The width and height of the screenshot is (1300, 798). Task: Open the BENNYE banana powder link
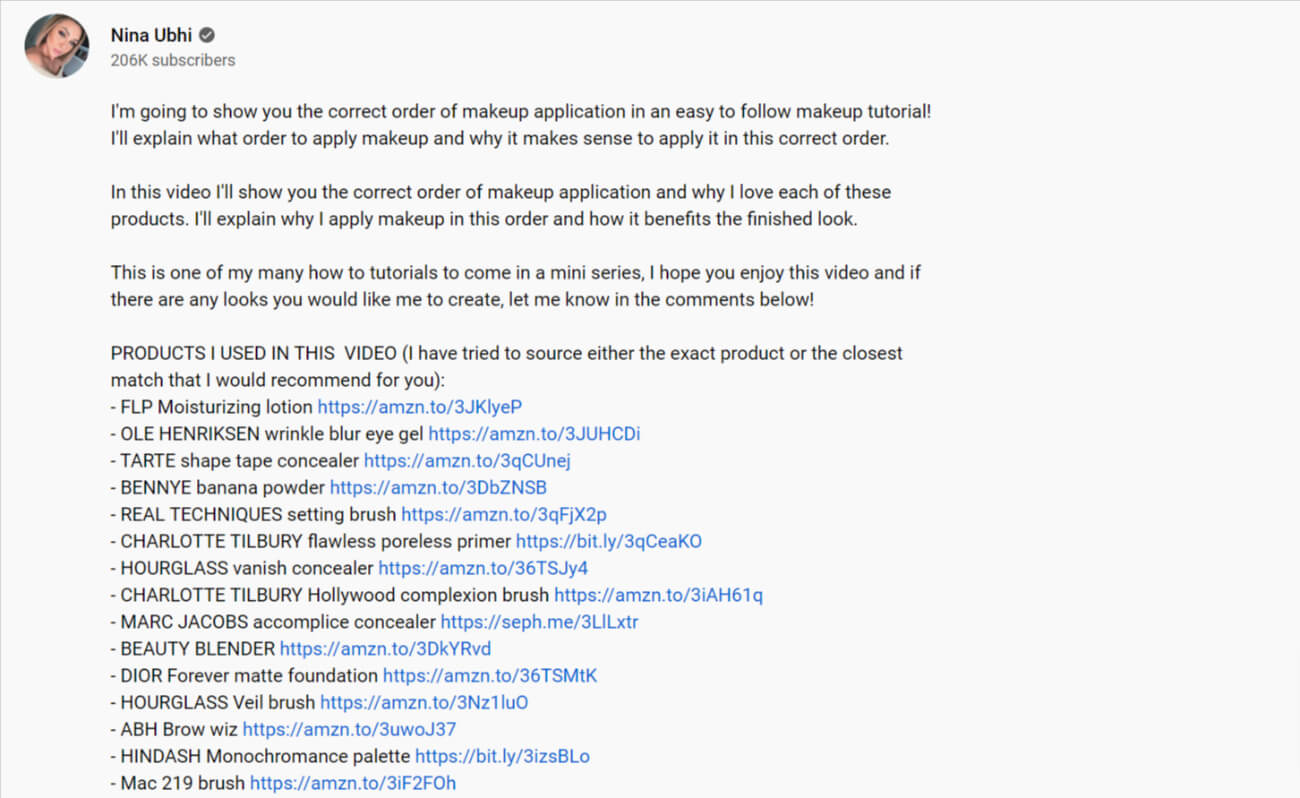(438, 488)
